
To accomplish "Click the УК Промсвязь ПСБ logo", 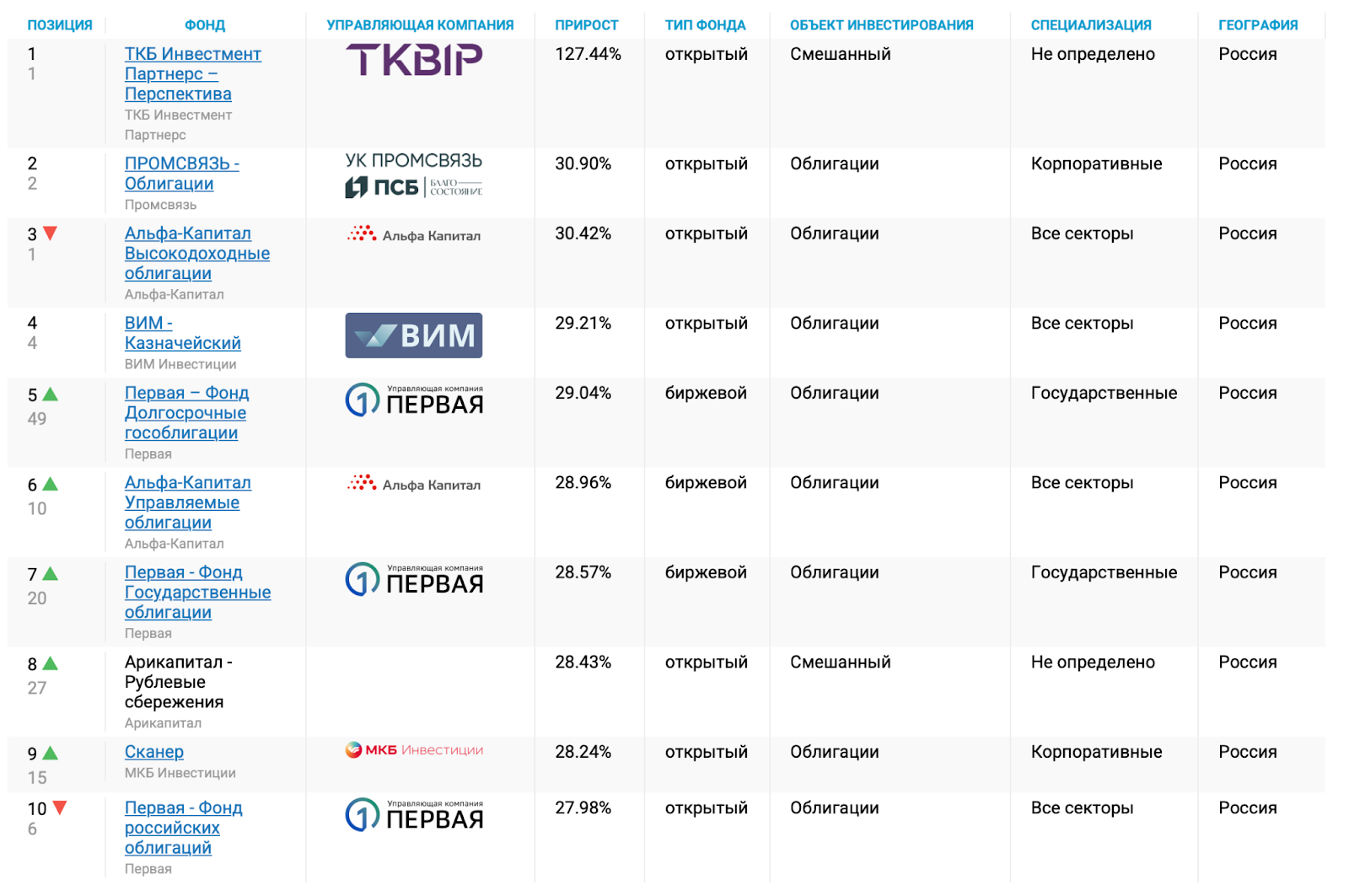I will click(x=413, y=175).
